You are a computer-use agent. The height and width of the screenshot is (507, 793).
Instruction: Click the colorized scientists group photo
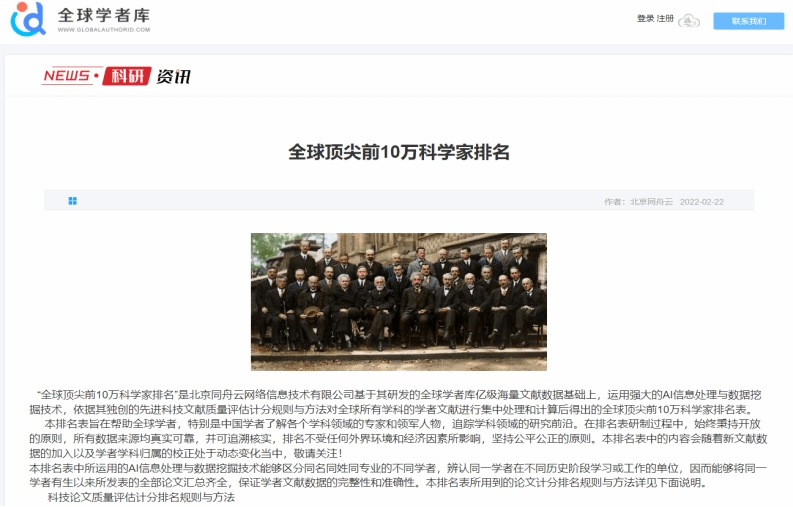pyautogui.click(x=399, y=302)
